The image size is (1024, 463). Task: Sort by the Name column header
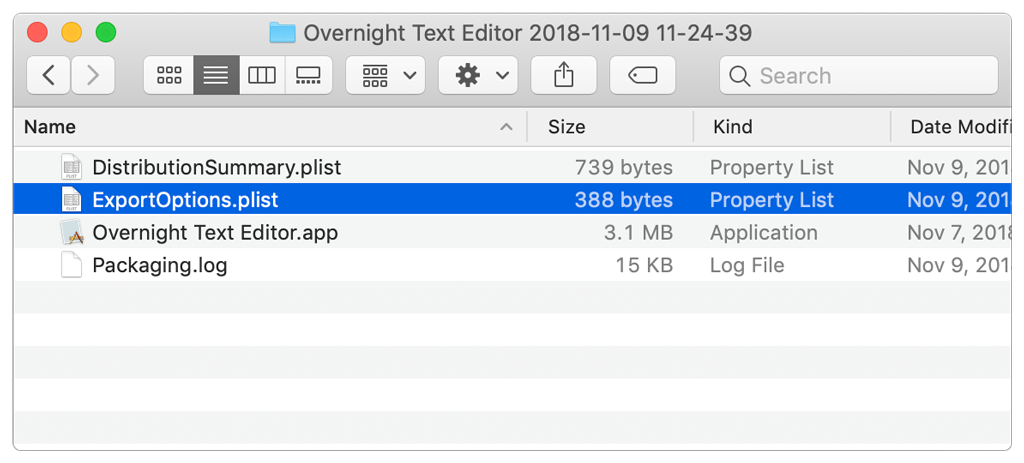tap(50, 127)
